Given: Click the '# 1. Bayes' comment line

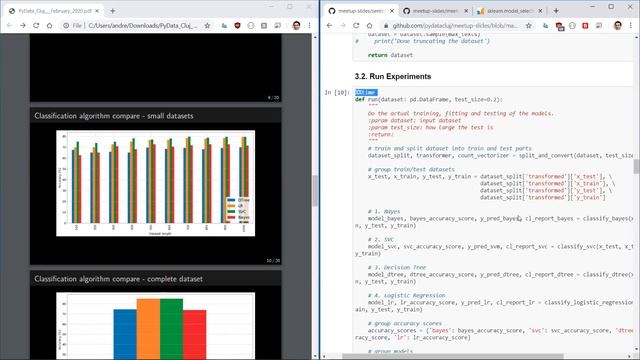Looking at the screenshot, I should (384, 211).
